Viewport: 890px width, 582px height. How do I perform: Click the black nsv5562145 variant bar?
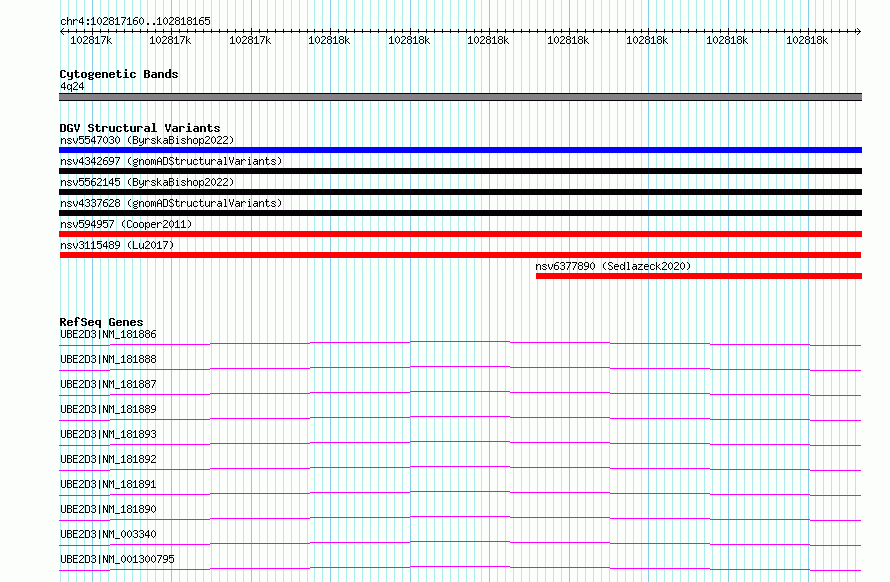(460, 192)
